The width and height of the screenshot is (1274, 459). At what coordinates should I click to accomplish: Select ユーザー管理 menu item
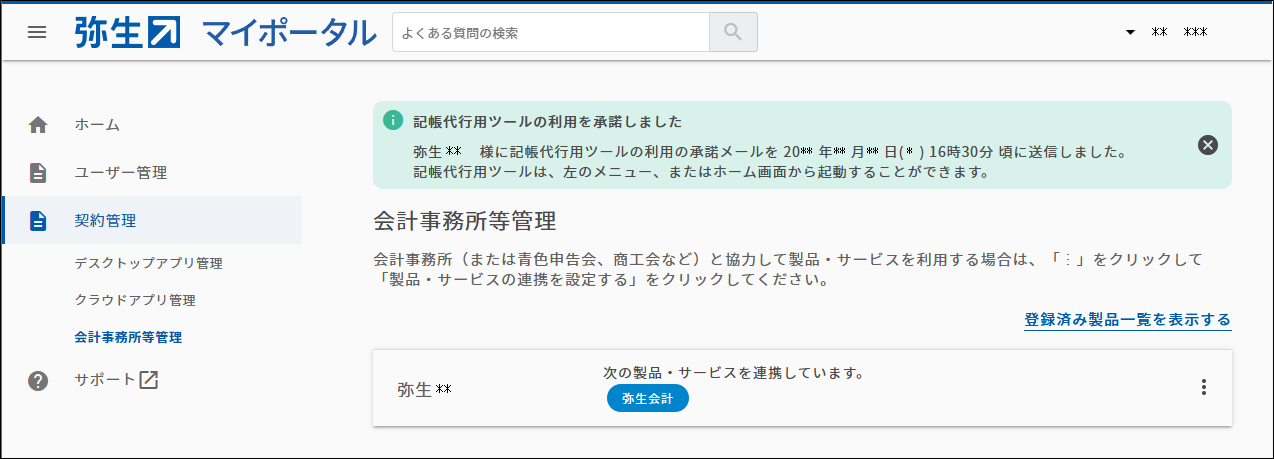pyautogui.click(x=121, y=173)
